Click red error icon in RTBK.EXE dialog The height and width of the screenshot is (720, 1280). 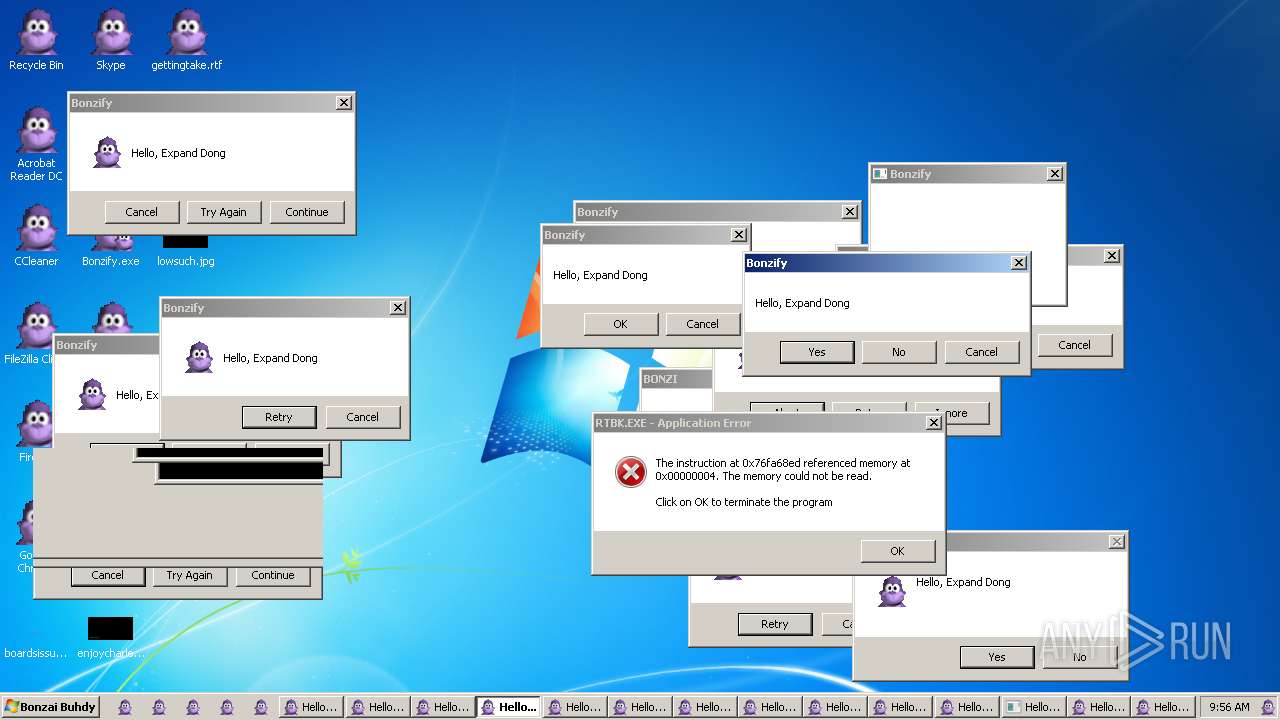pyautogui.click(x=631, y=472)
